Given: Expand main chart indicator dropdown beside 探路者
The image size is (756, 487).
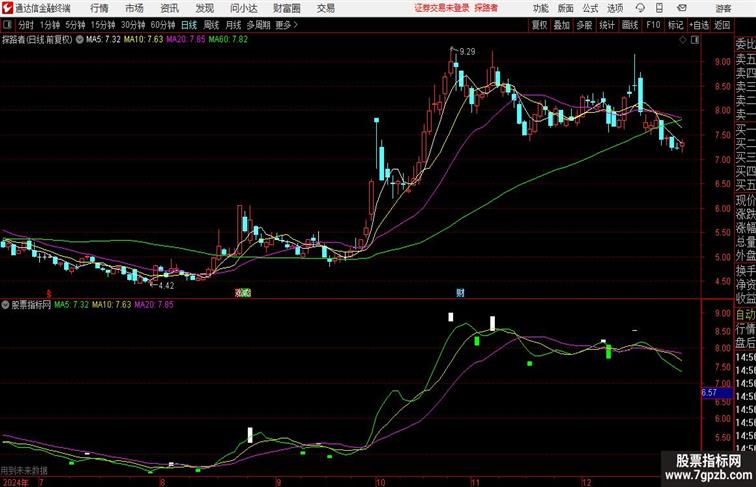Looking at the screenshot, I should 80,40.
